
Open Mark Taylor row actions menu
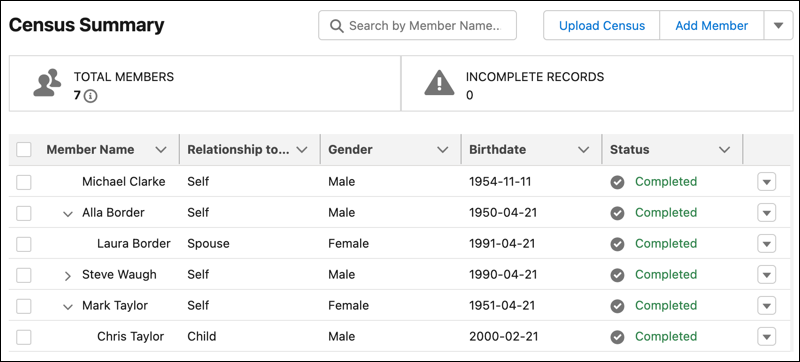pos(766,306)
